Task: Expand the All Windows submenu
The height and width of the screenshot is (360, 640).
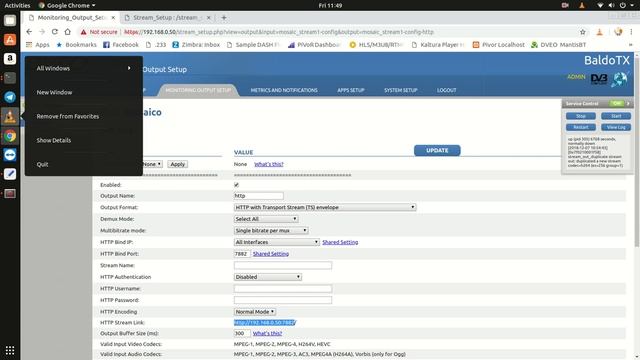Action: click(84, 68)
